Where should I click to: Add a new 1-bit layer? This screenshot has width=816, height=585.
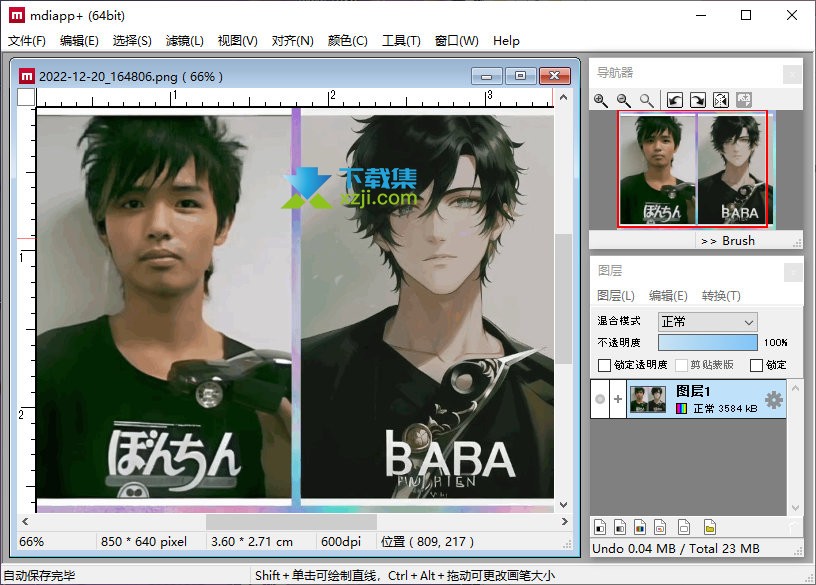click(x=600, y=527)
